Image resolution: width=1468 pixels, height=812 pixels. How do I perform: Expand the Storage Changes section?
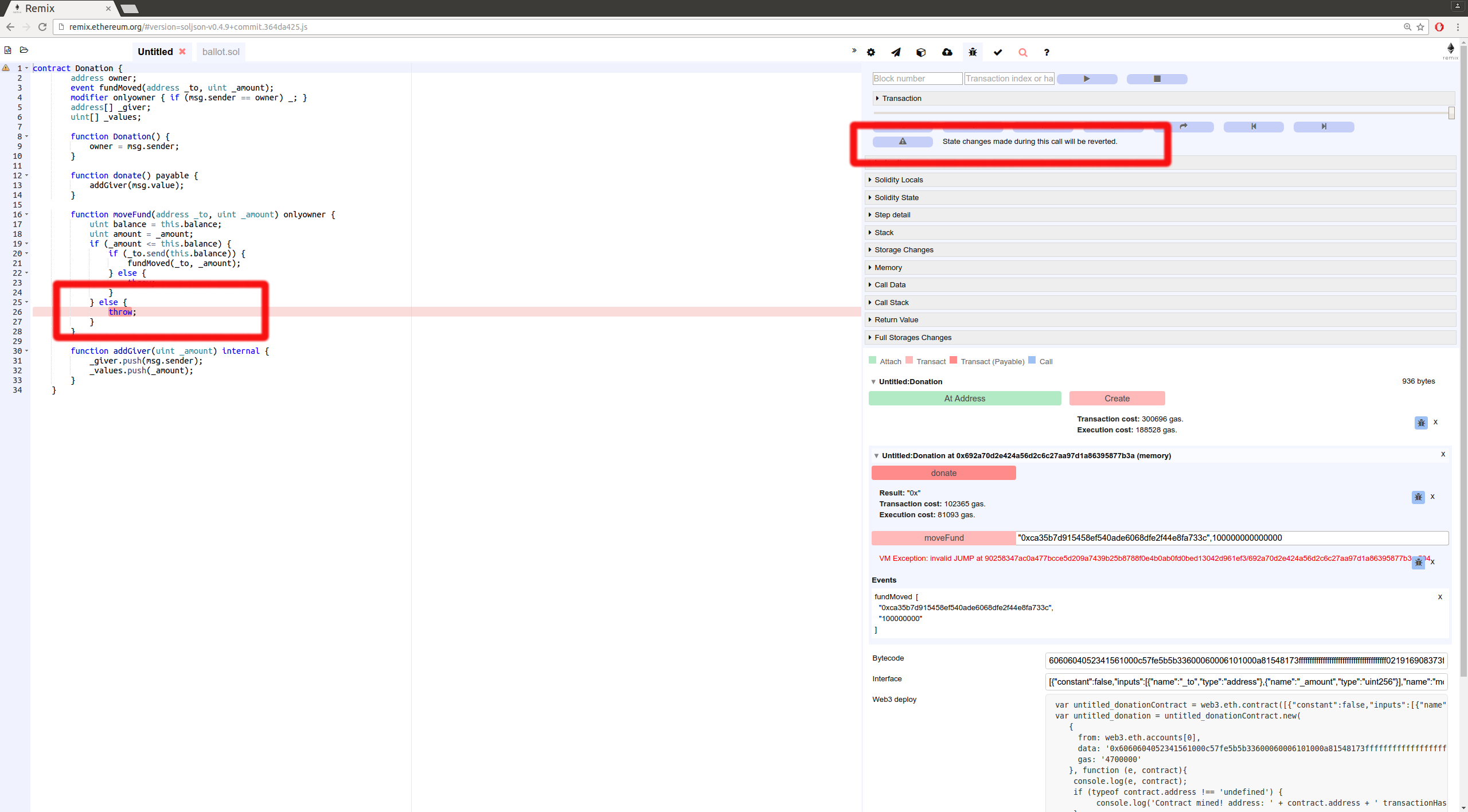point(904,250)
